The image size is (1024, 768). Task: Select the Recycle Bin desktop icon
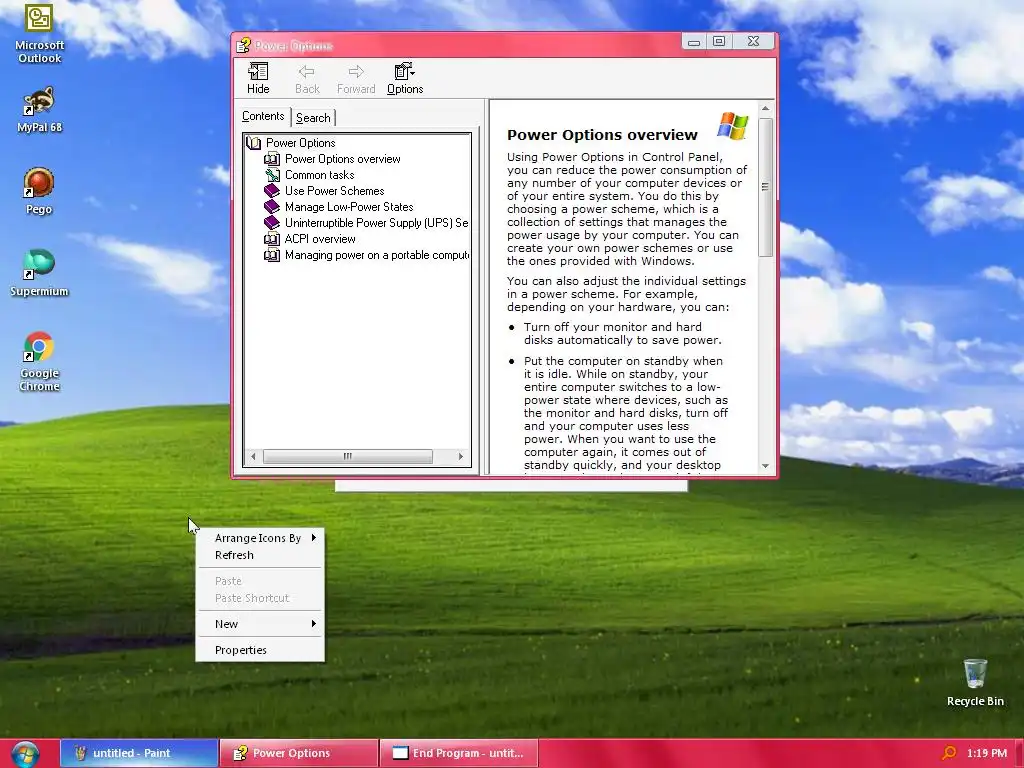[975, 683]
